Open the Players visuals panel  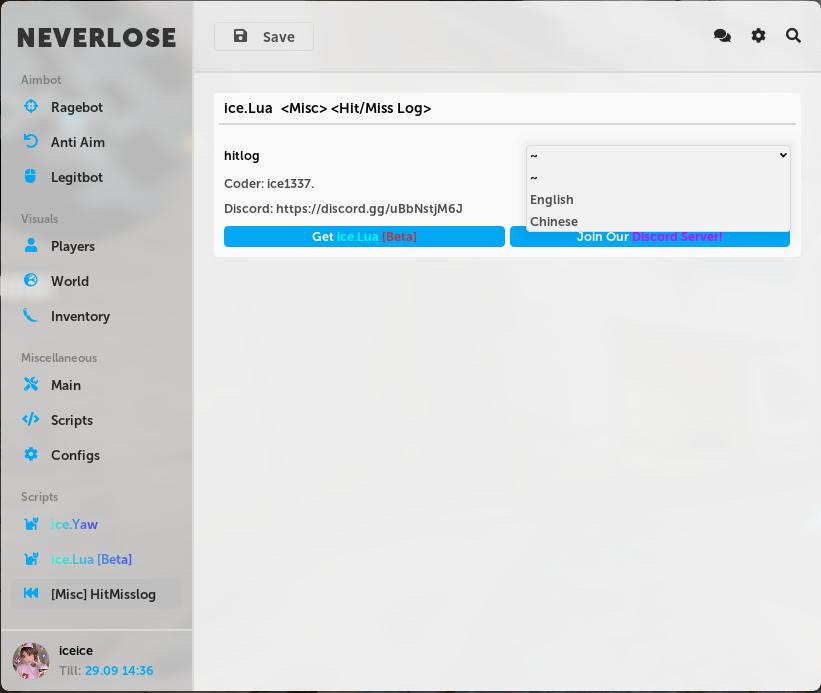(x=30, y=246)
